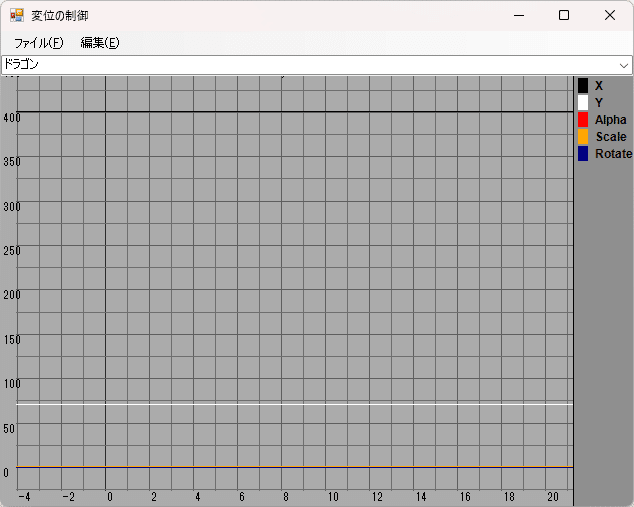Viewport: 634px width, 507px height.
Task: Select the red Alpha color swatch
Action: (x=583, y=120)
